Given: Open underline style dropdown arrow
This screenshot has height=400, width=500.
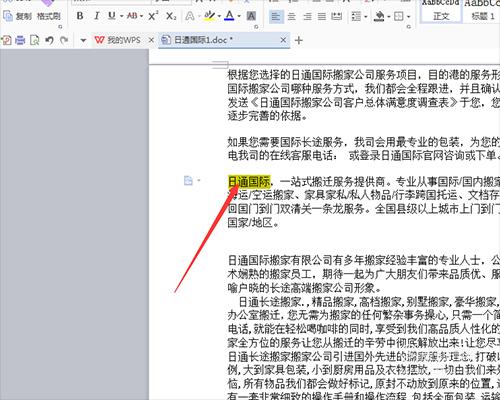Looking at the screenshot, I should click(x=122, y=16).
